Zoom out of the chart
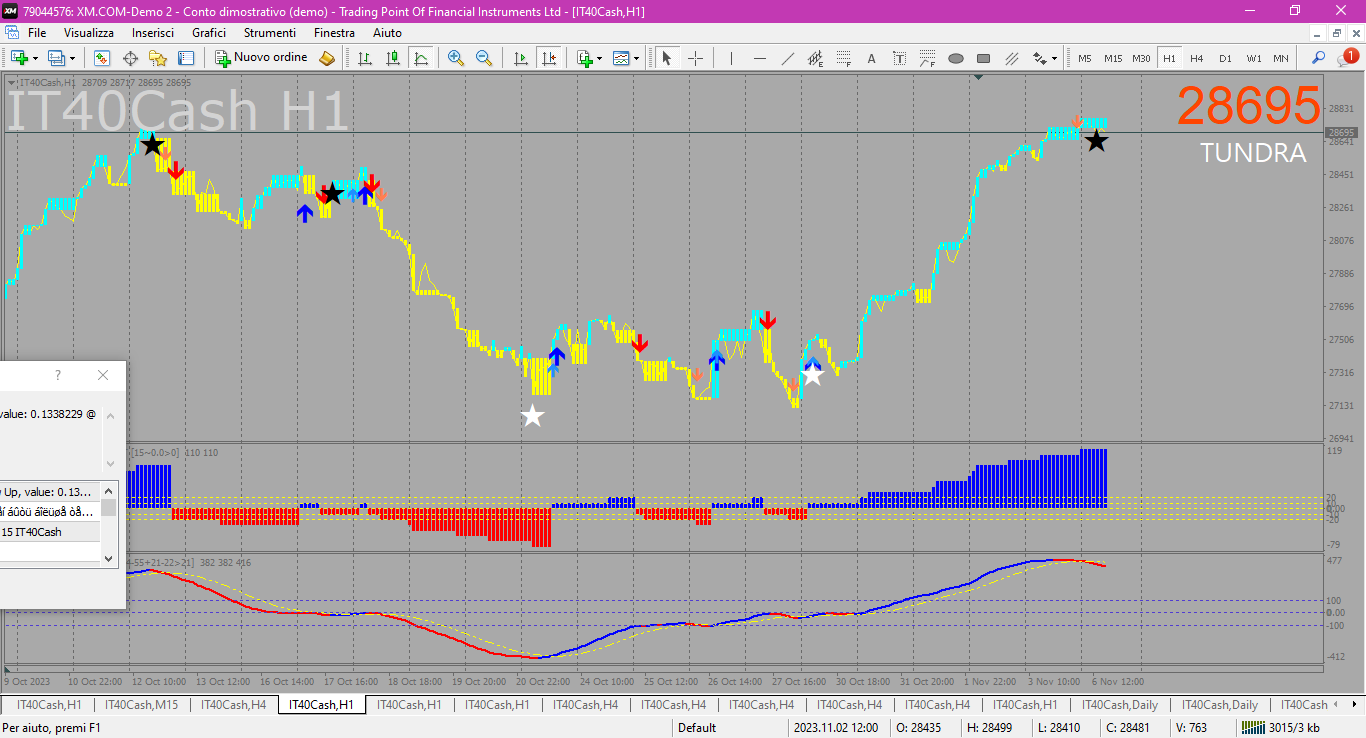 pos(484,58)
